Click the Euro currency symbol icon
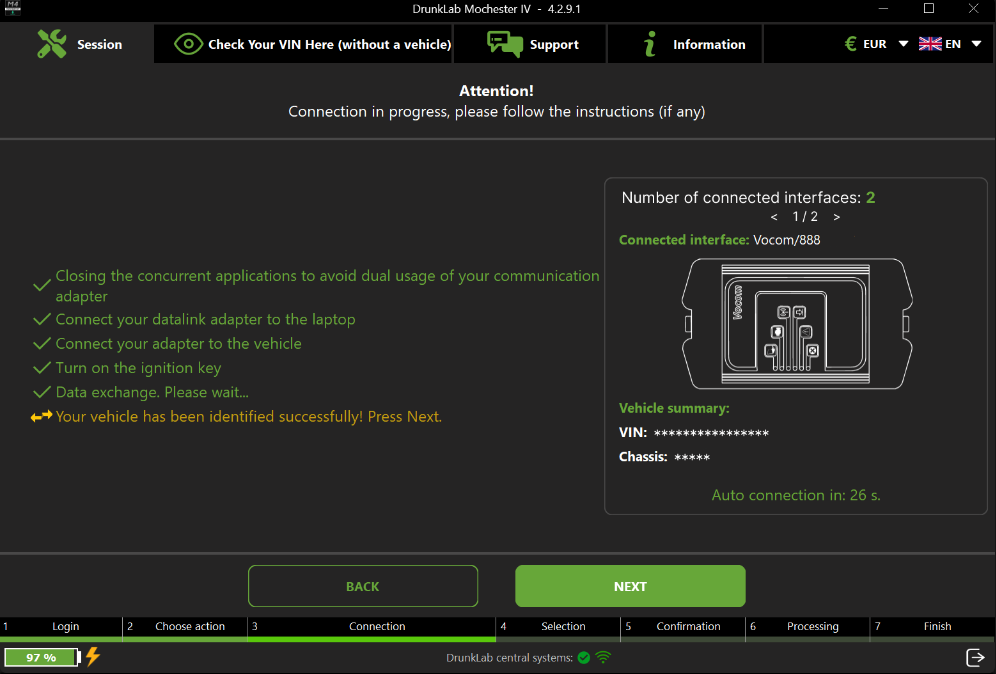Viewport: 996px width, 674px height. tap(851, 44)
